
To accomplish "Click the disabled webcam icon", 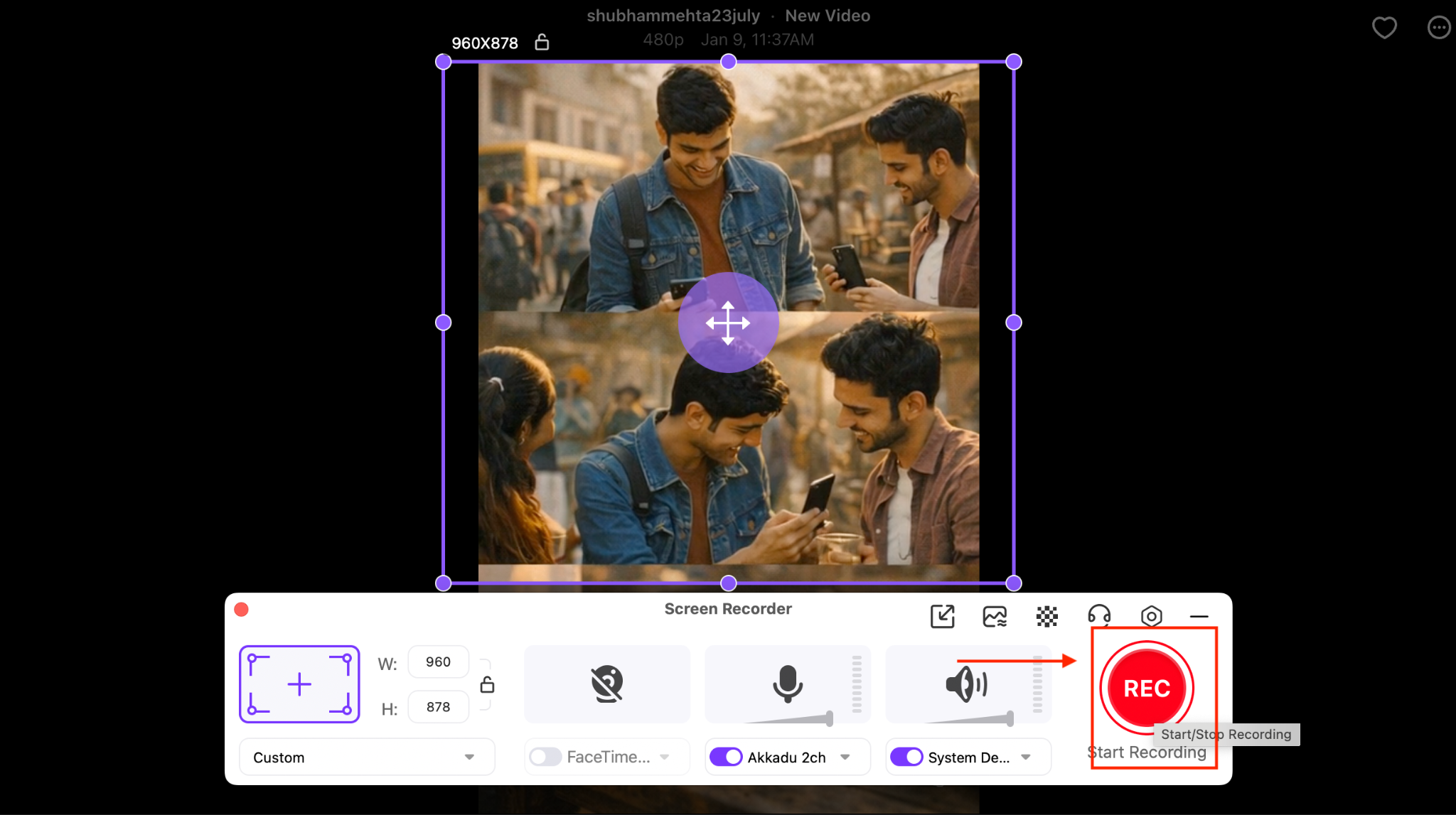I will (x=606, y=684).
